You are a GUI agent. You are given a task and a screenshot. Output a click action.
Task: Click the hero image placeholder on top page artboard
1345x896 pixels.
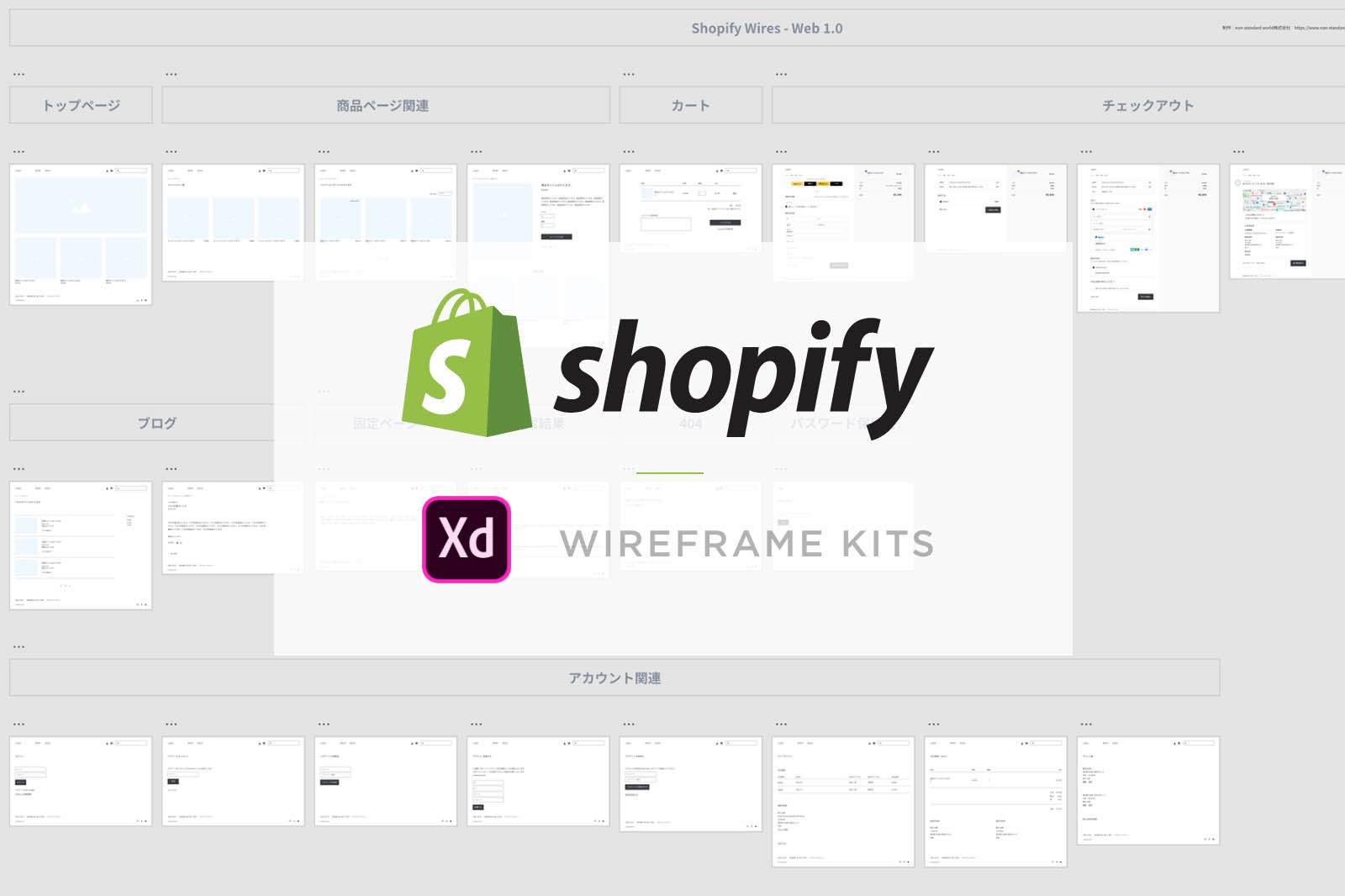click(x=81, y=205)
